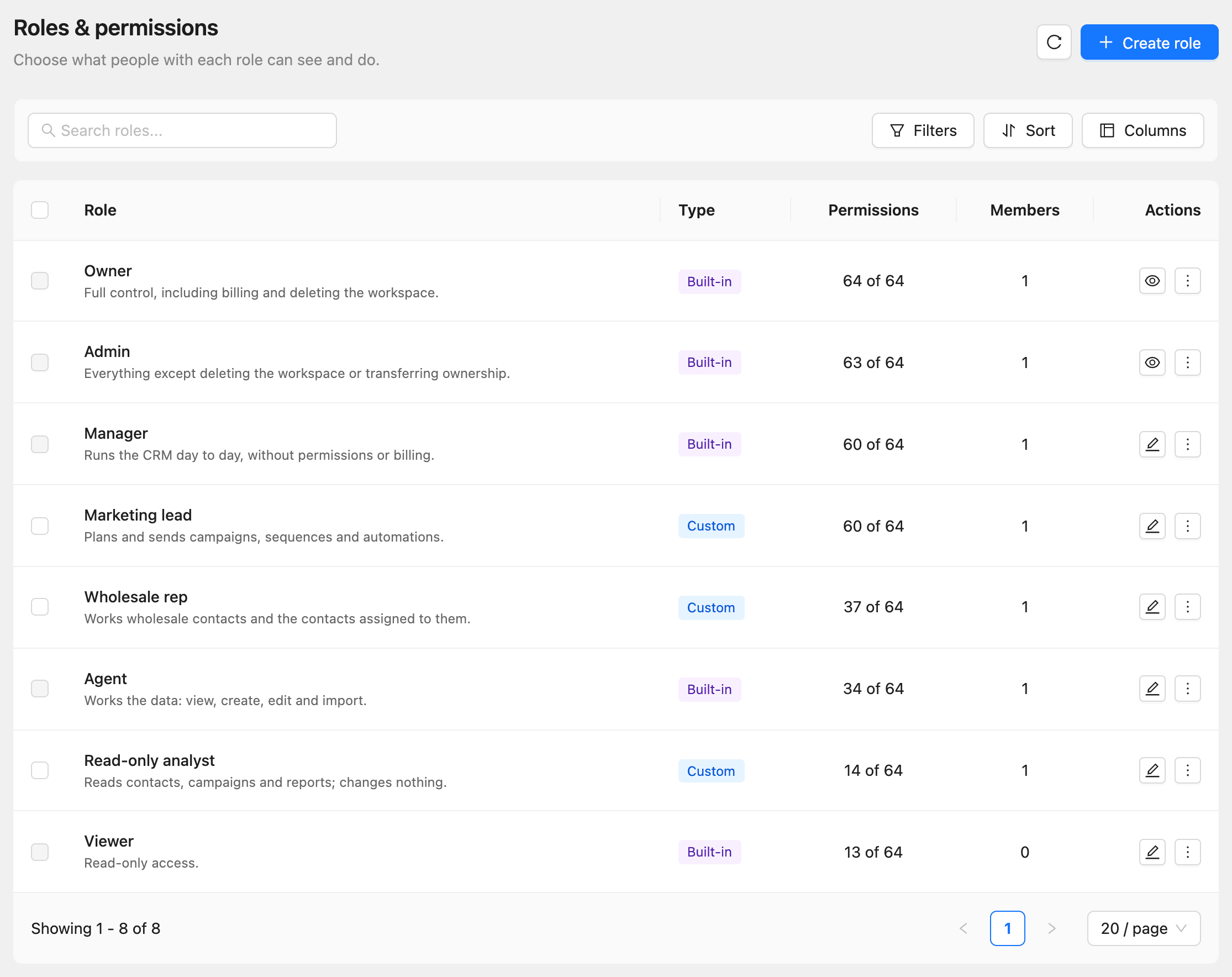
Task: Open more actions menu for Wholesale rep
Action: [x=1187, y=607]
